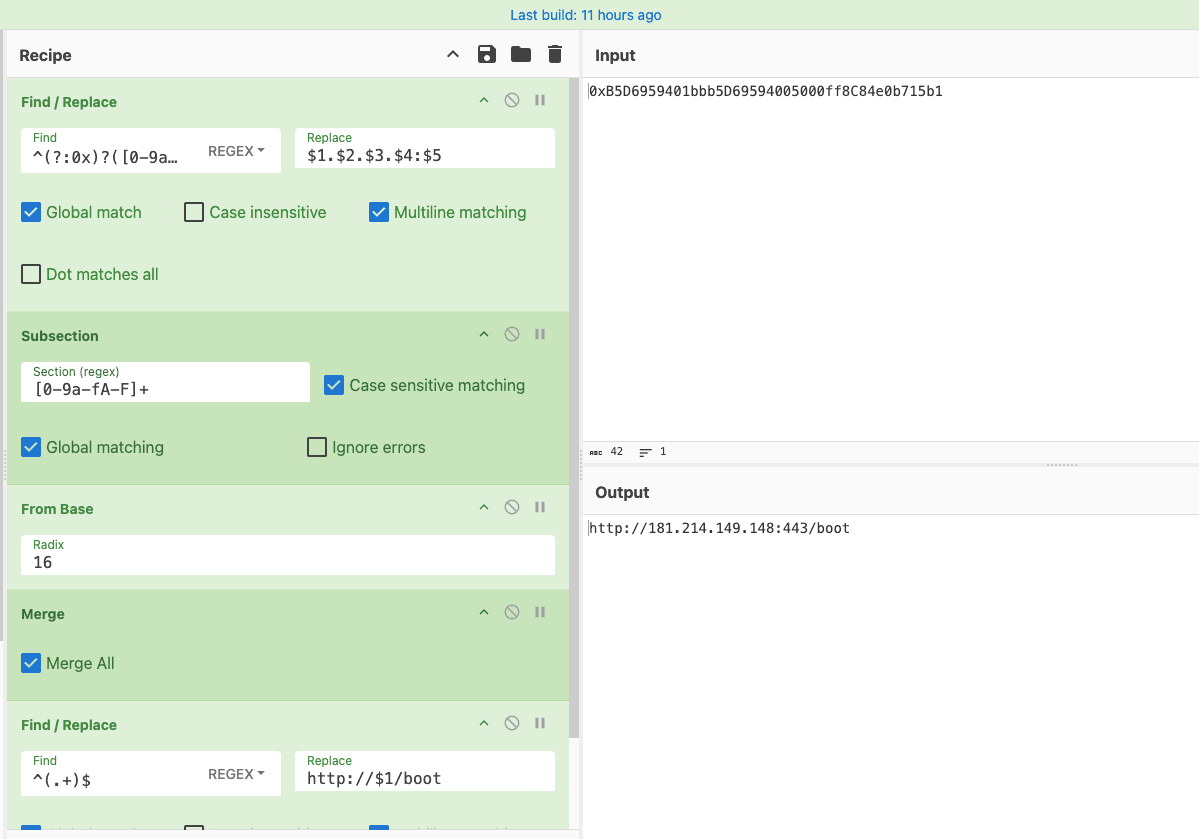Click the Output pane title
Viewport: 1199px width, 839px height.
pos(622,493)
